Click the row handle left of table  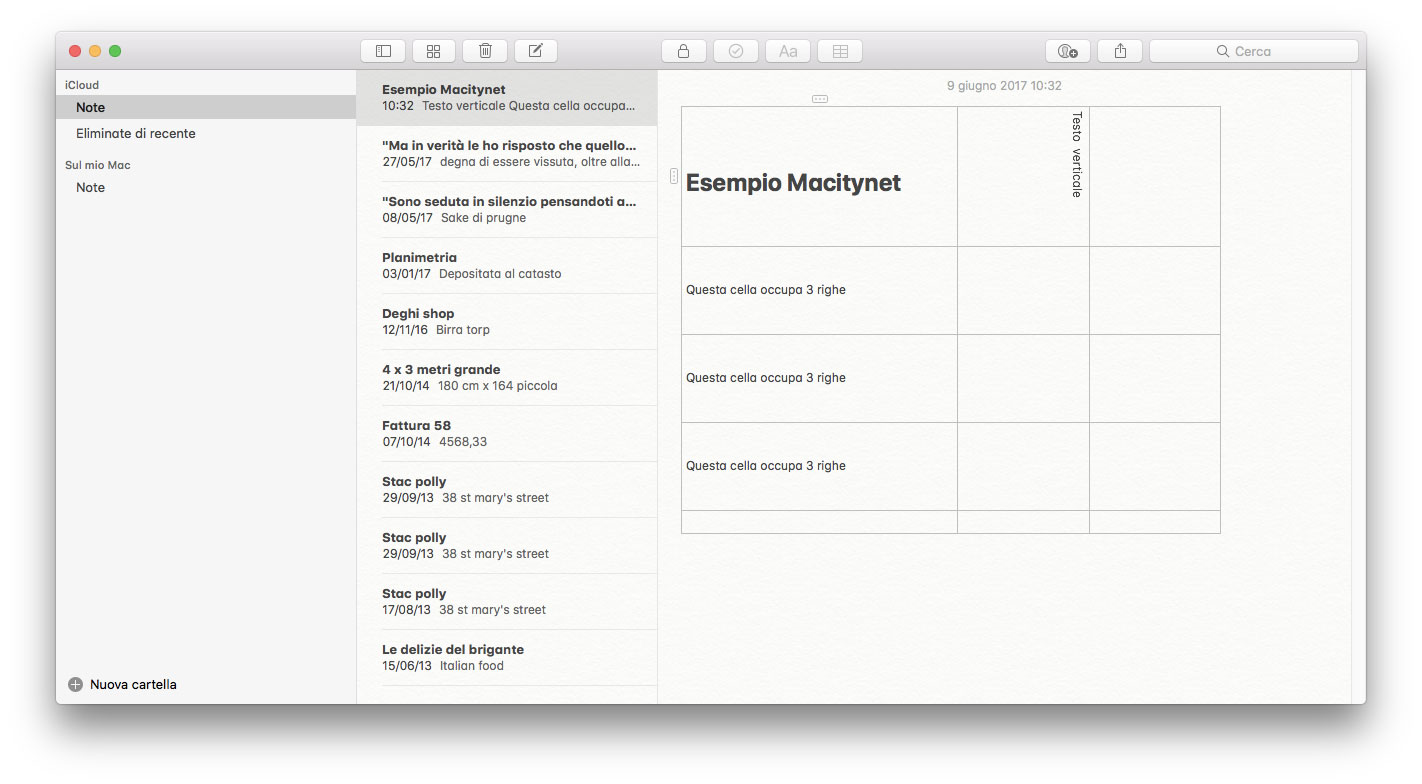[x=674, y=176]
